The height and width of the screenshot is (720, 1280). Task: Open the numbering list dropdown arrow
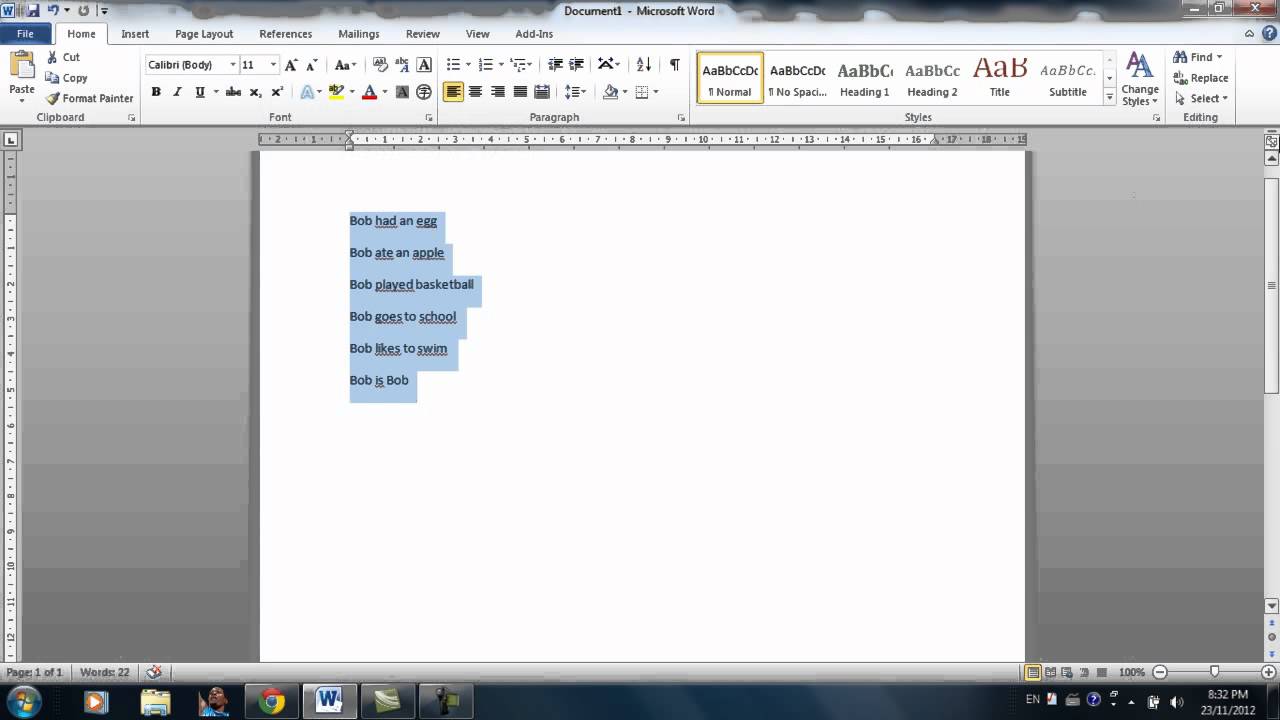coord(501,65)
